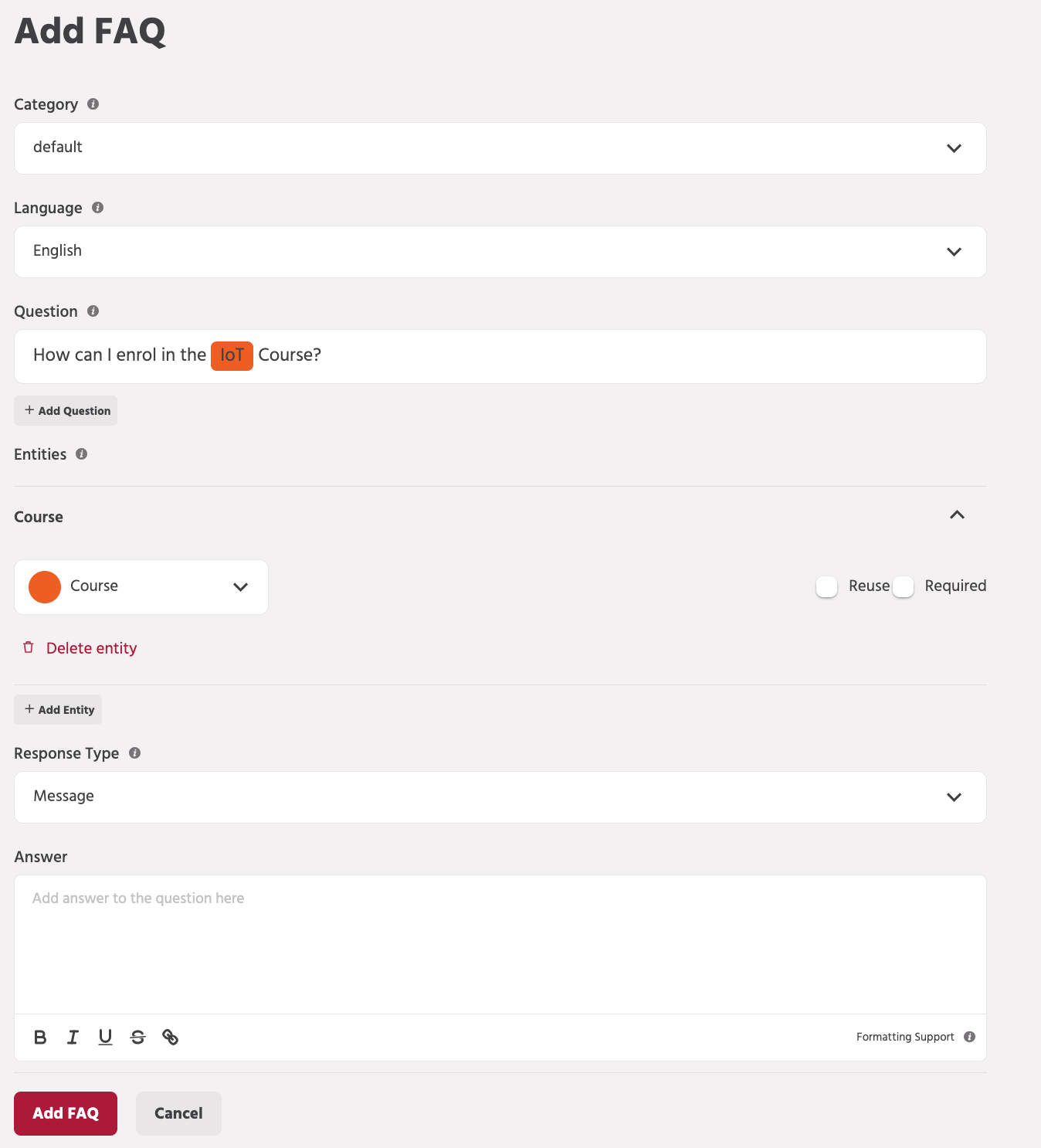
Task: Apply strikethrough to answer text
Action: tap(138, 1038)
